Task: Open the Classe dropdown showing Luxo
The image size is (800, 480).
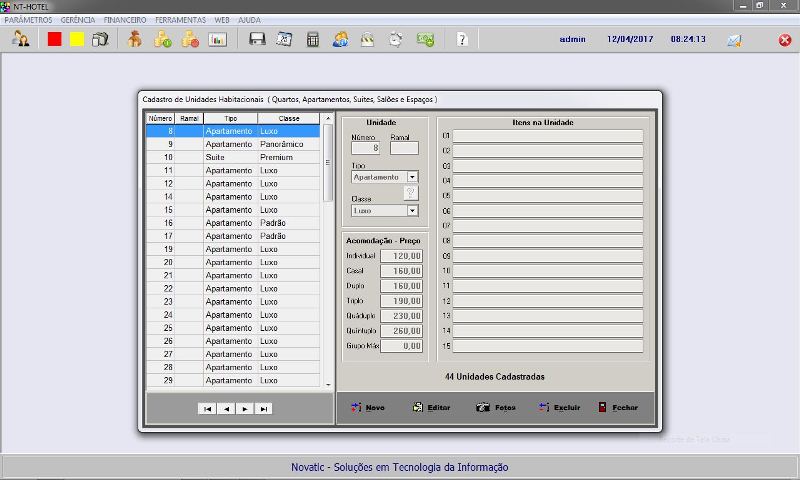Action: pyautogui.click(x=412, y=211)
